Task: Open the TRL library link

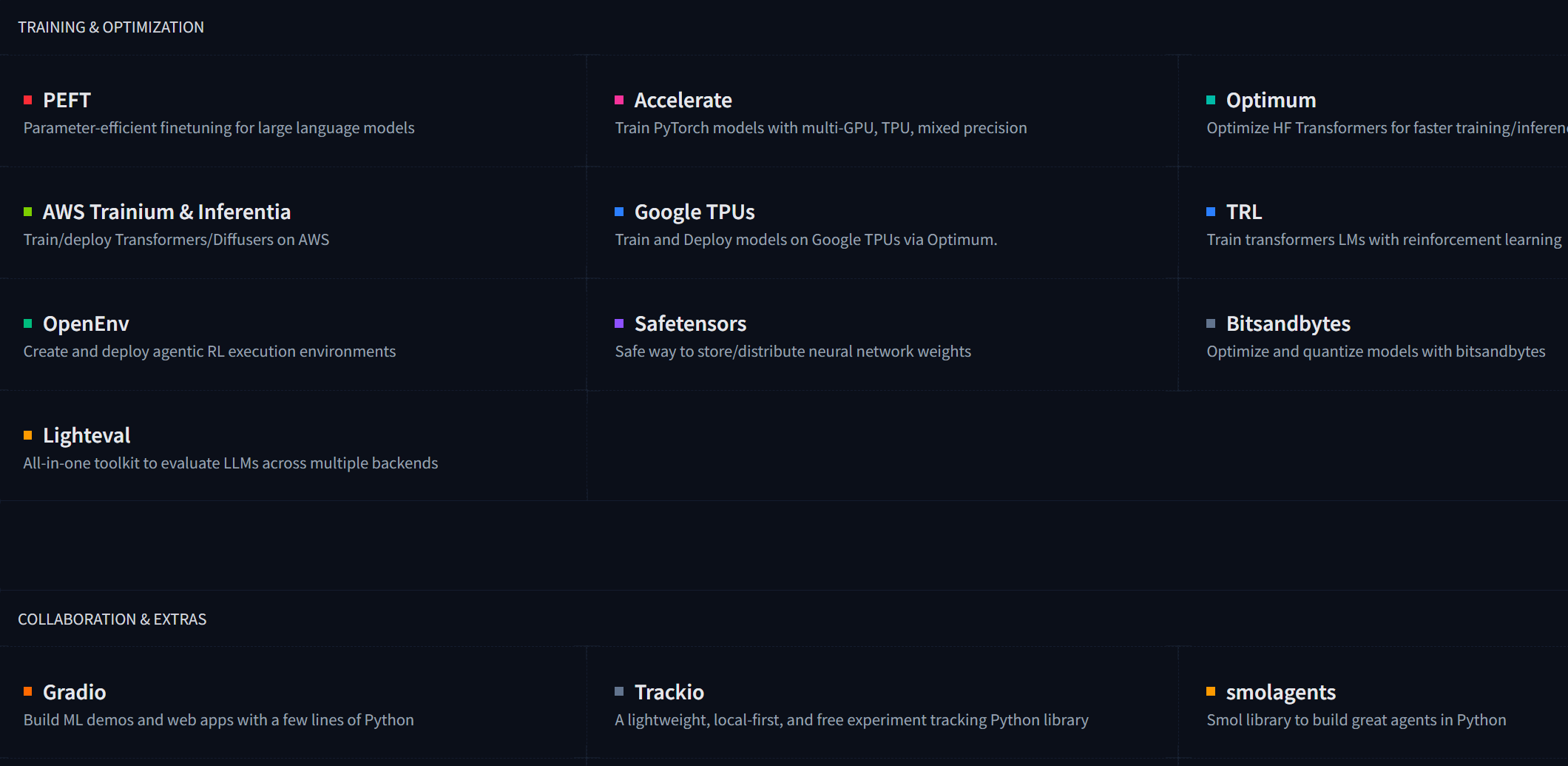Action: click(1244, 212)
